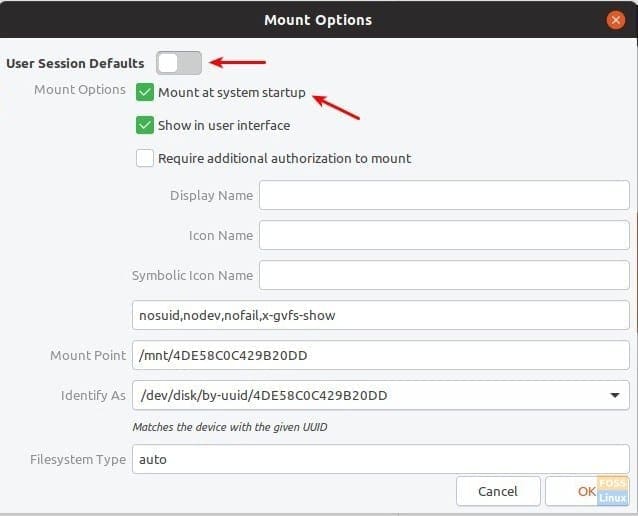638x516 pixels.
Task: Click the 'Mount at system startup' label
Action: pyautogui.click(x=232, y=92)
